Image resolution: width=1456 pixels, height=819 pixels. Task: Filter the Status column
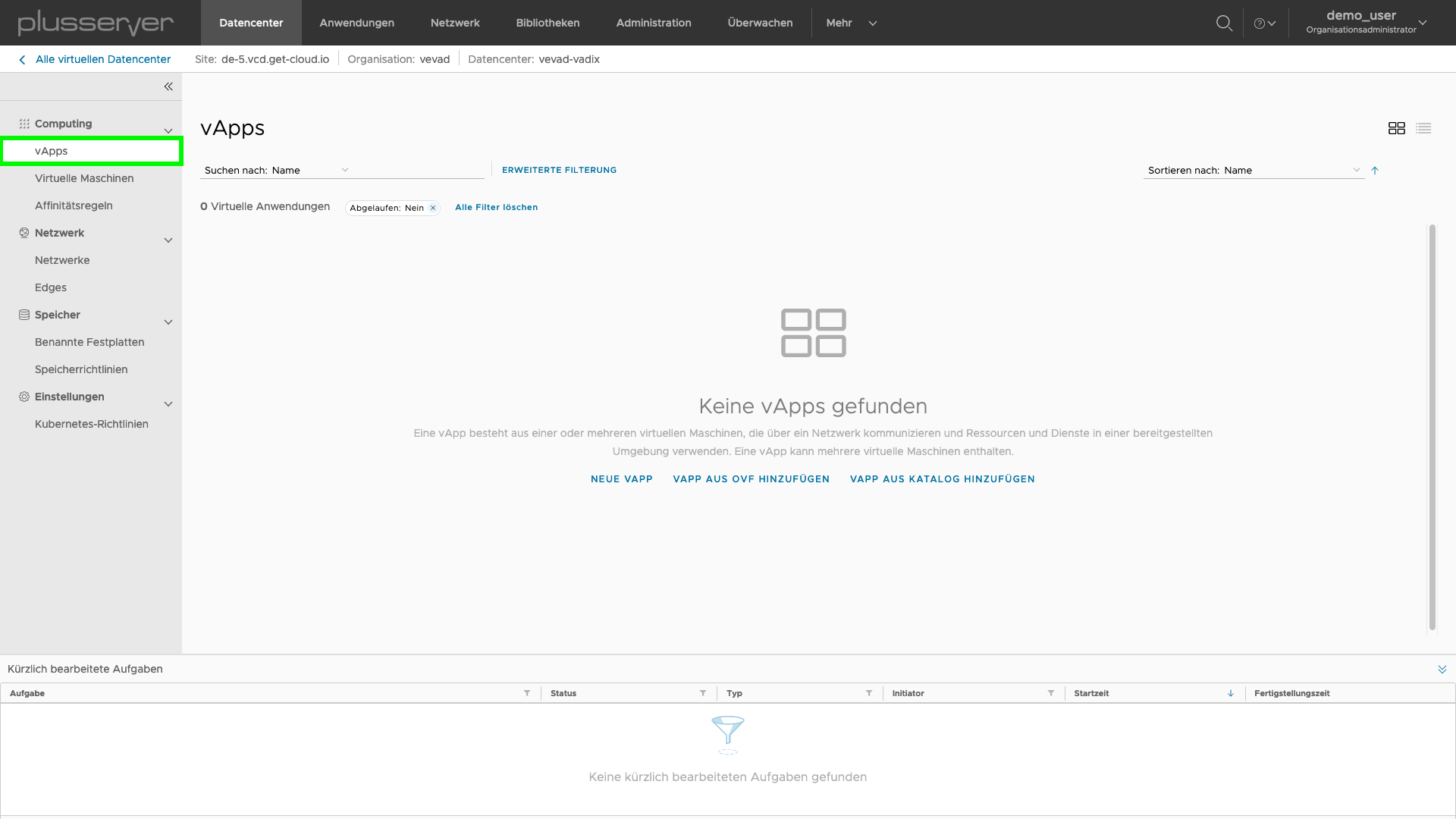point(703,693)
